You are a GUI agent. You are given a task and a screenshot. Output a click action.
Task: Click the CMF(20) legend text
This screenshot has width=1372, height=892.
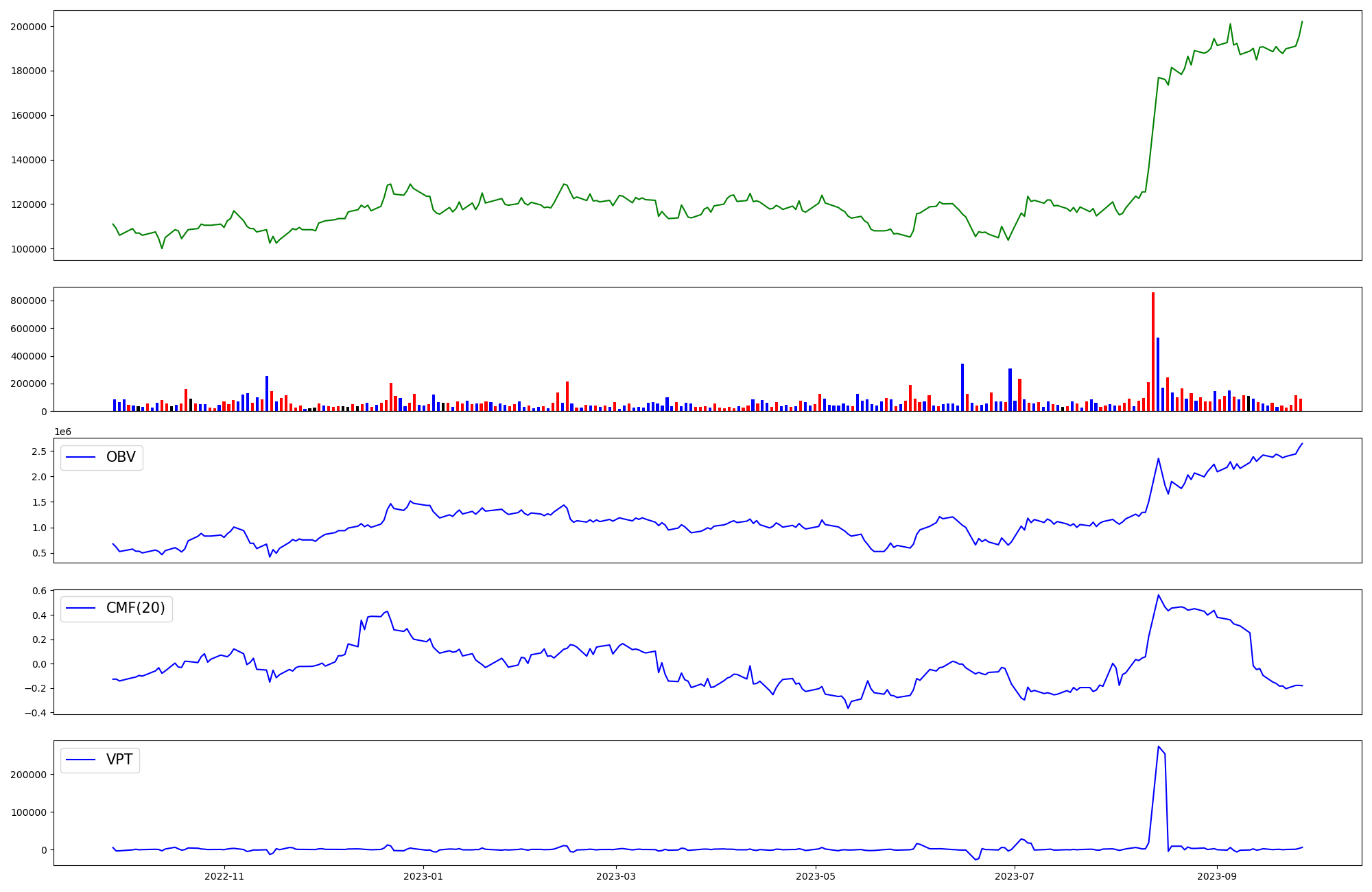pyautogui.click(x=135, y=609)
